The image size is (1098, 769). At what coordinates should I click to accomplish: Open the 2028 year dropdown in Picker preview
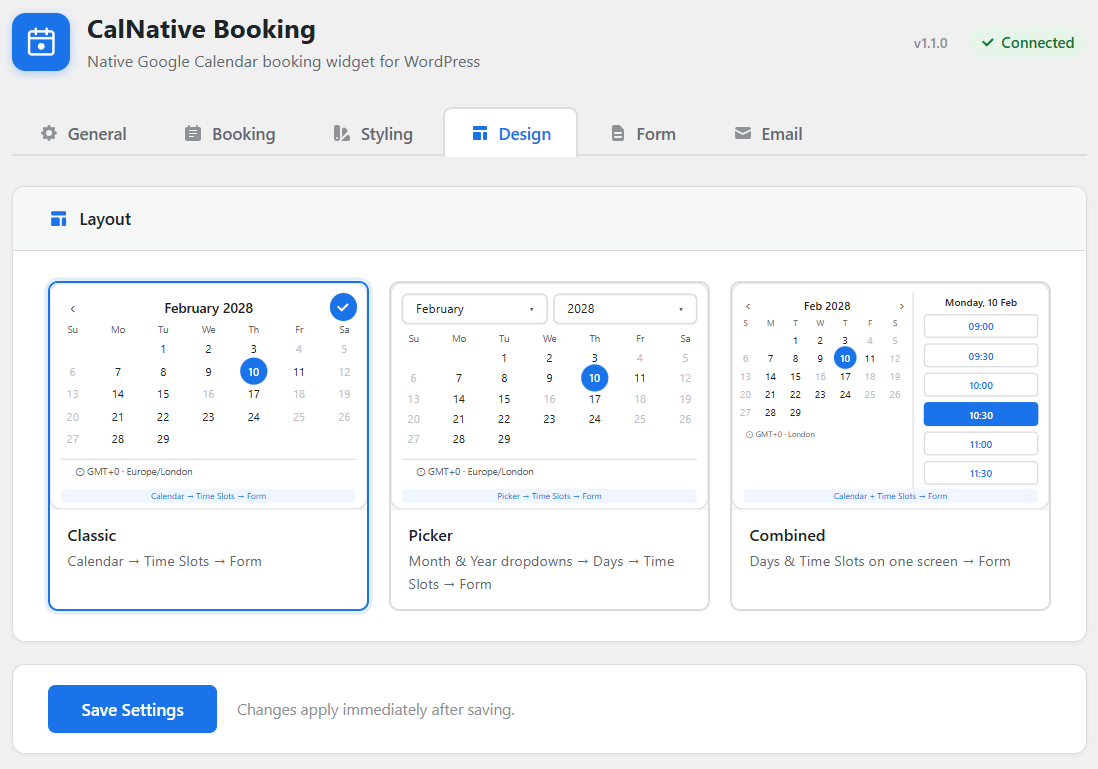(x=625, y=309)
